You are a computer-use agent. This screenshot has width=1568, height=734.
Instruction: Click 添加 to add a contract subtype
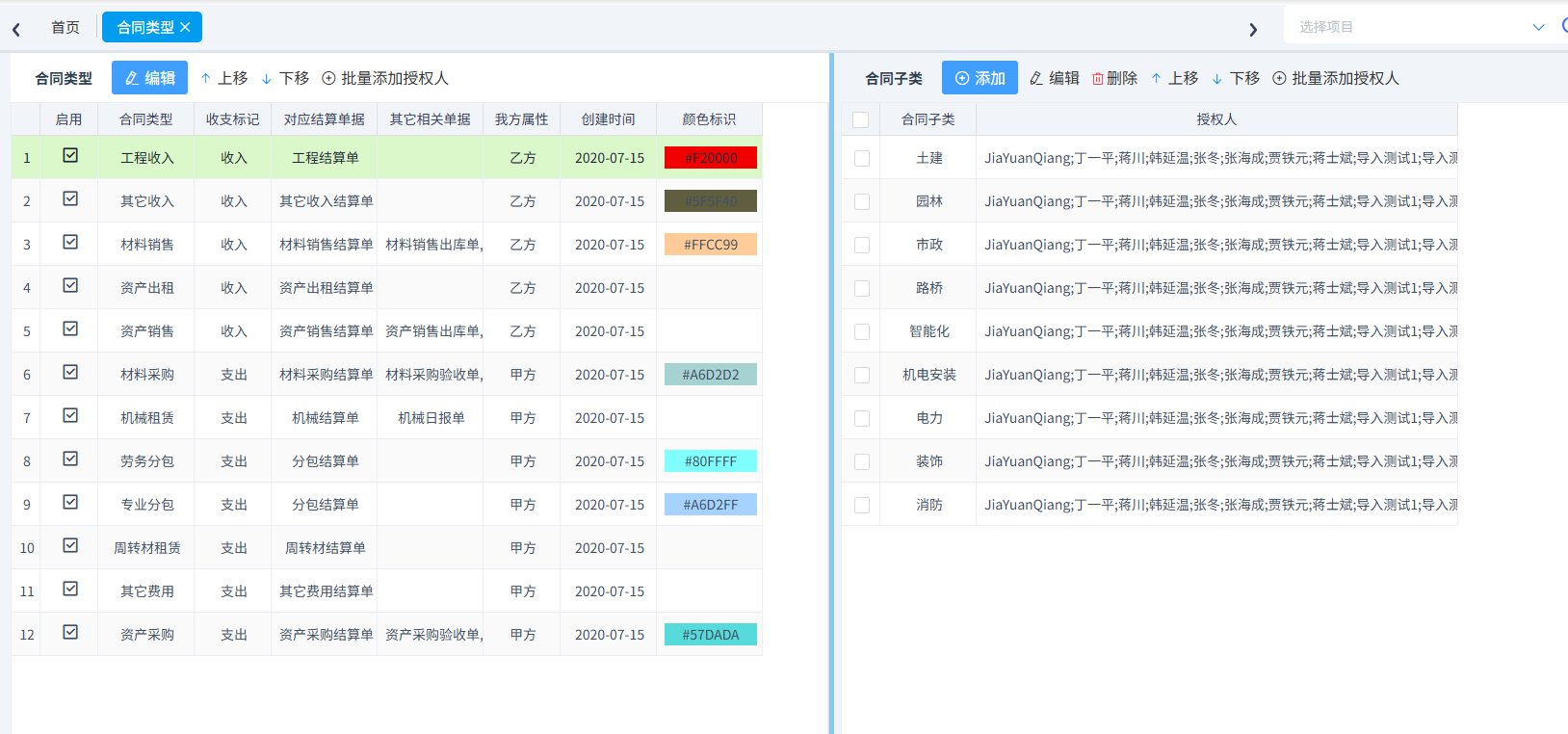click(x=980, y=78)
